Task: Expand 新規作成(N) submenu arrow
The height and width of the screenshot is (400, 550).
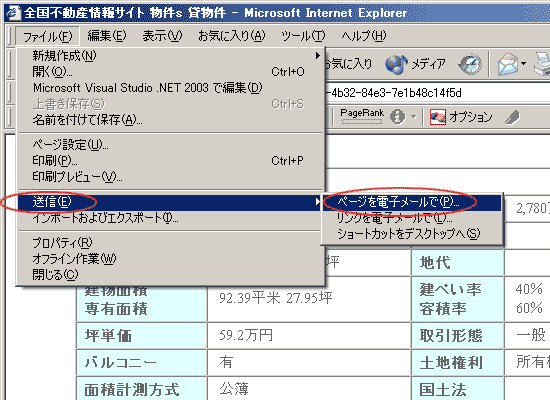Action: 317,55
